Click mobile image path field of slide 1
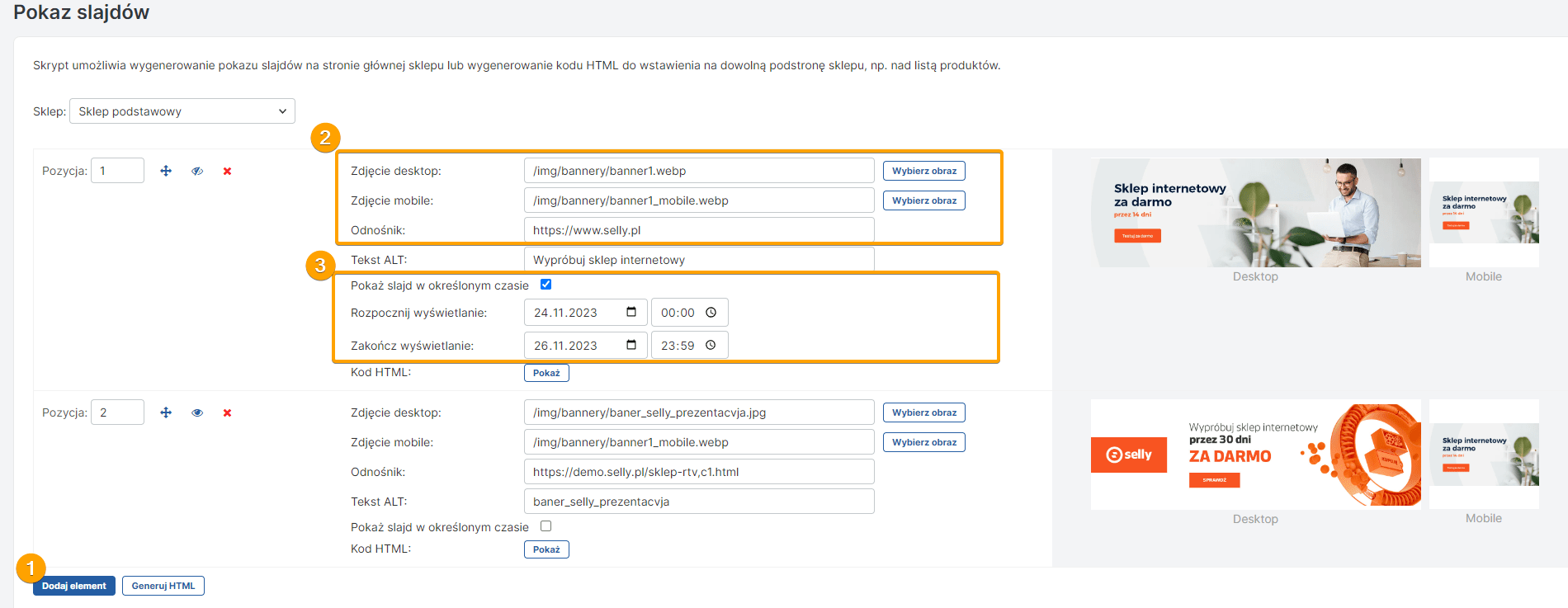The image size is (1568, 608). 699,200
